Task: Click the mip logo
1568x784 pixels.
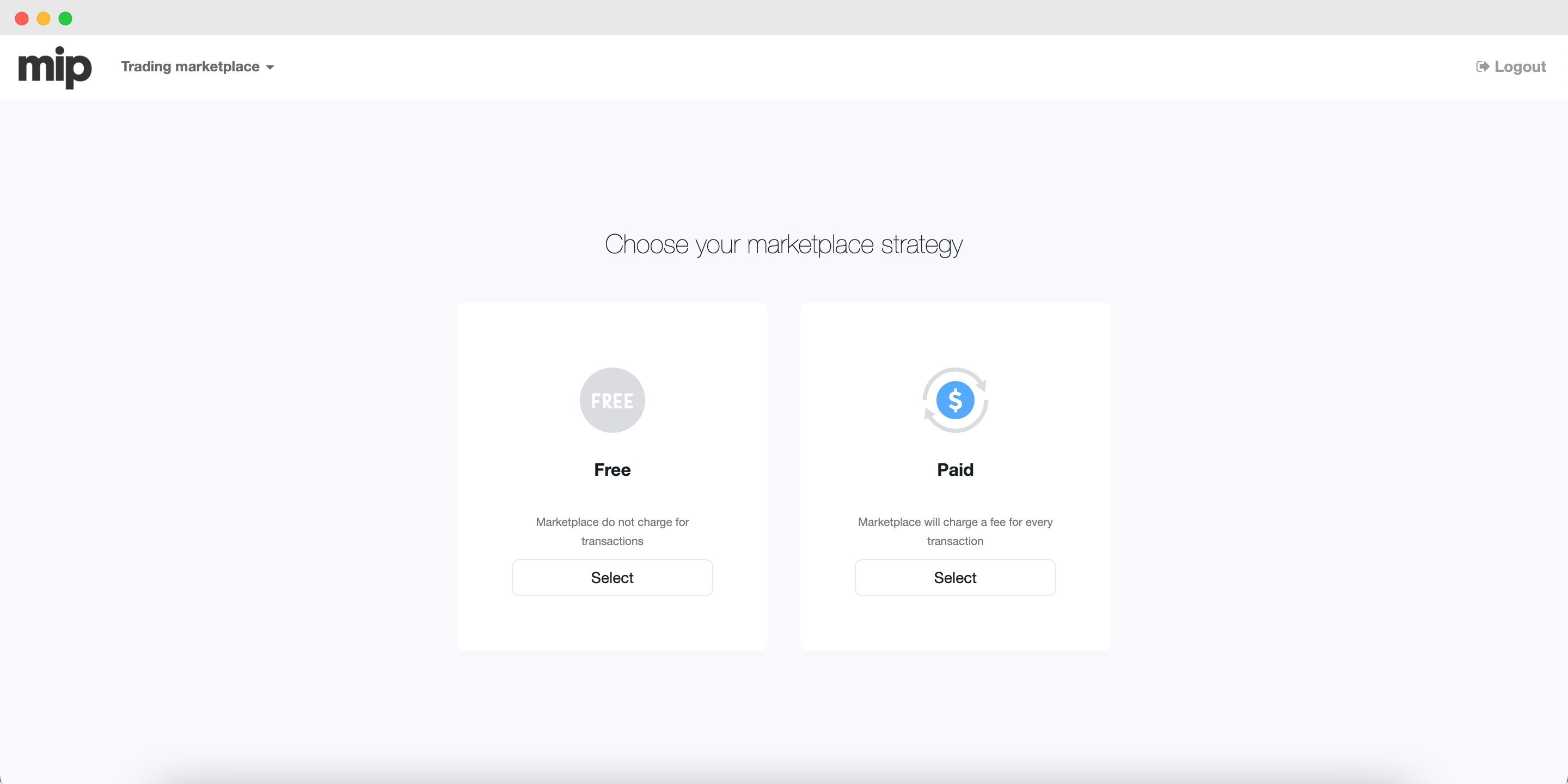Action: 55,67
